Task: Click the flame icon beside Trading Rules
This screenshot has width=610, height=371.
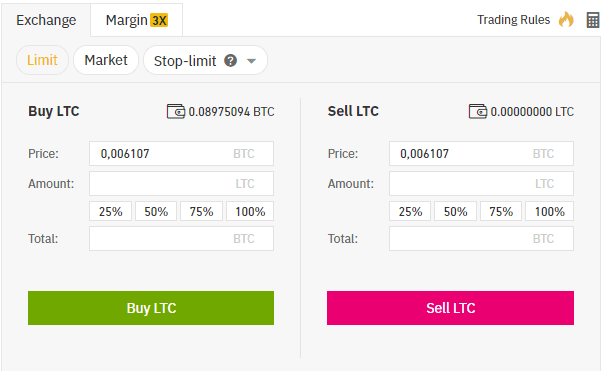Action: [x=566, y=19]
